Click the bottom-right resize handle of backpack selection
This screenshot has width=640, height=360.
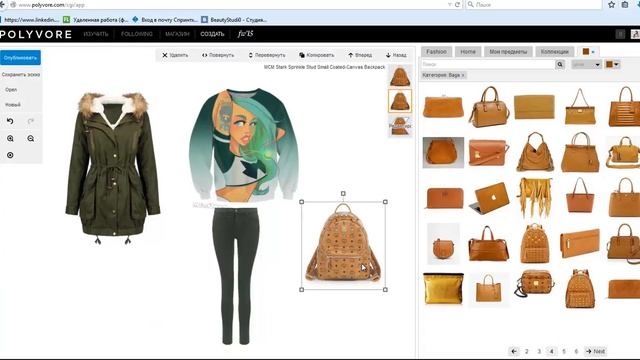click(385, 289)
